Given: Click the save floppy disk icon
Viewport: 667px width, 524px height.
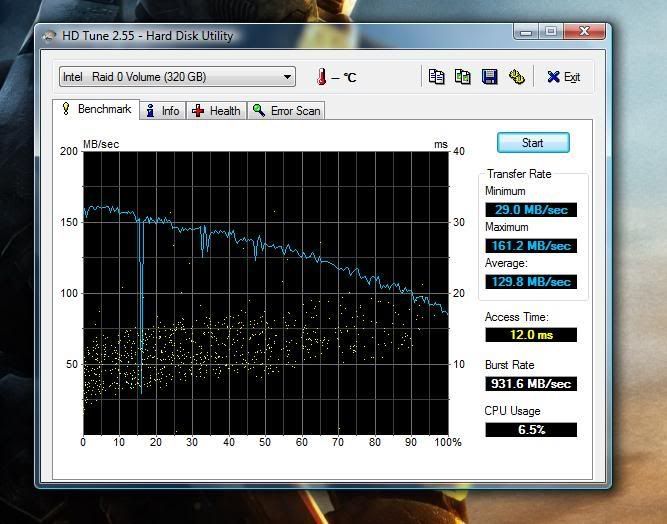Looking at the screenshot, I should (490, 77).
